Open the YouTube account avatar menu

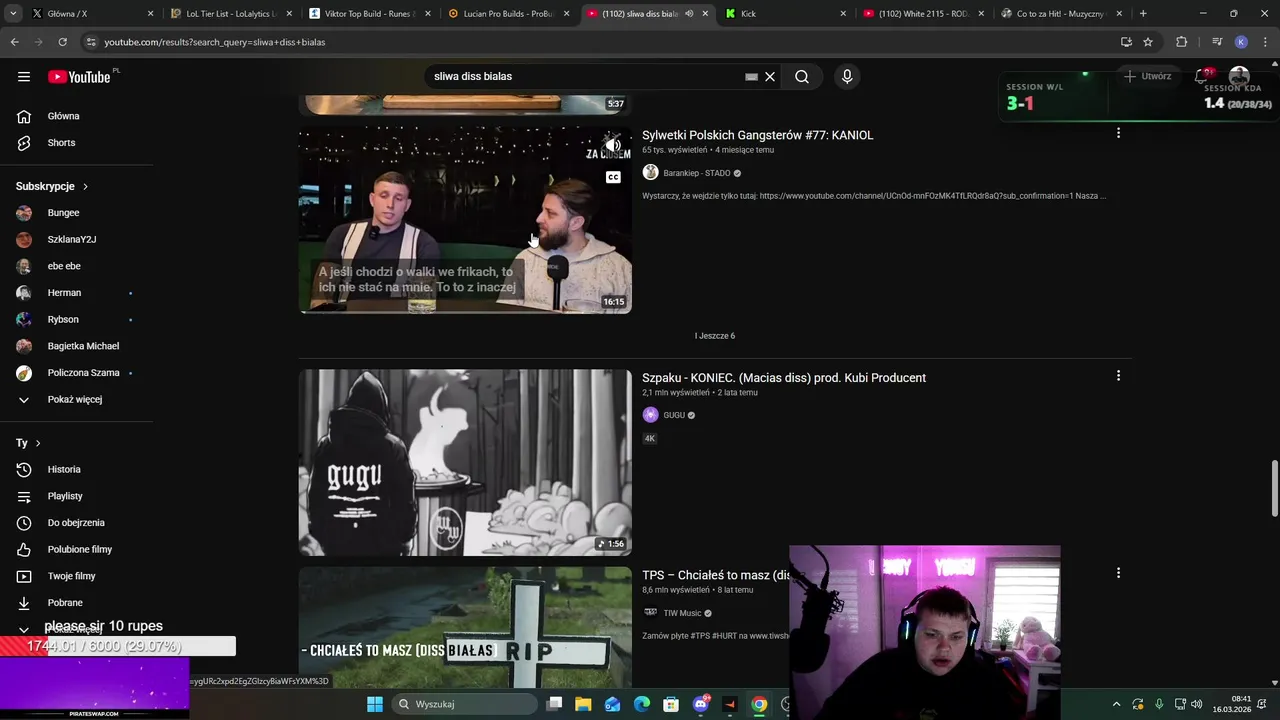pyautogui.click(x=1239, y=76)
